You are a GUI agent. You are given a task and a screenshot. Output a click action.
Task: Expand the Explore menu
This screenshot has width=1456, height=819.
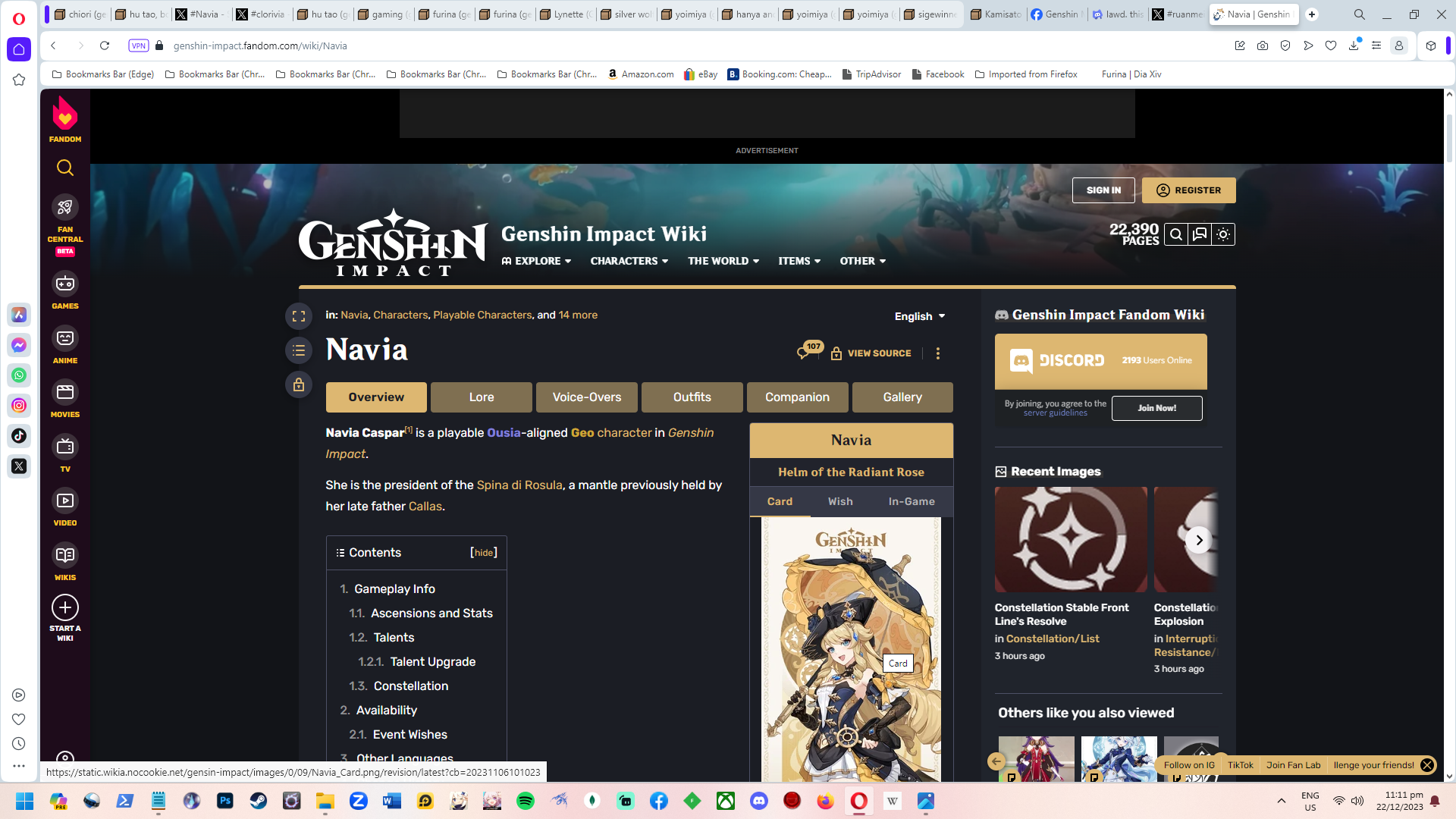(537, 261)
